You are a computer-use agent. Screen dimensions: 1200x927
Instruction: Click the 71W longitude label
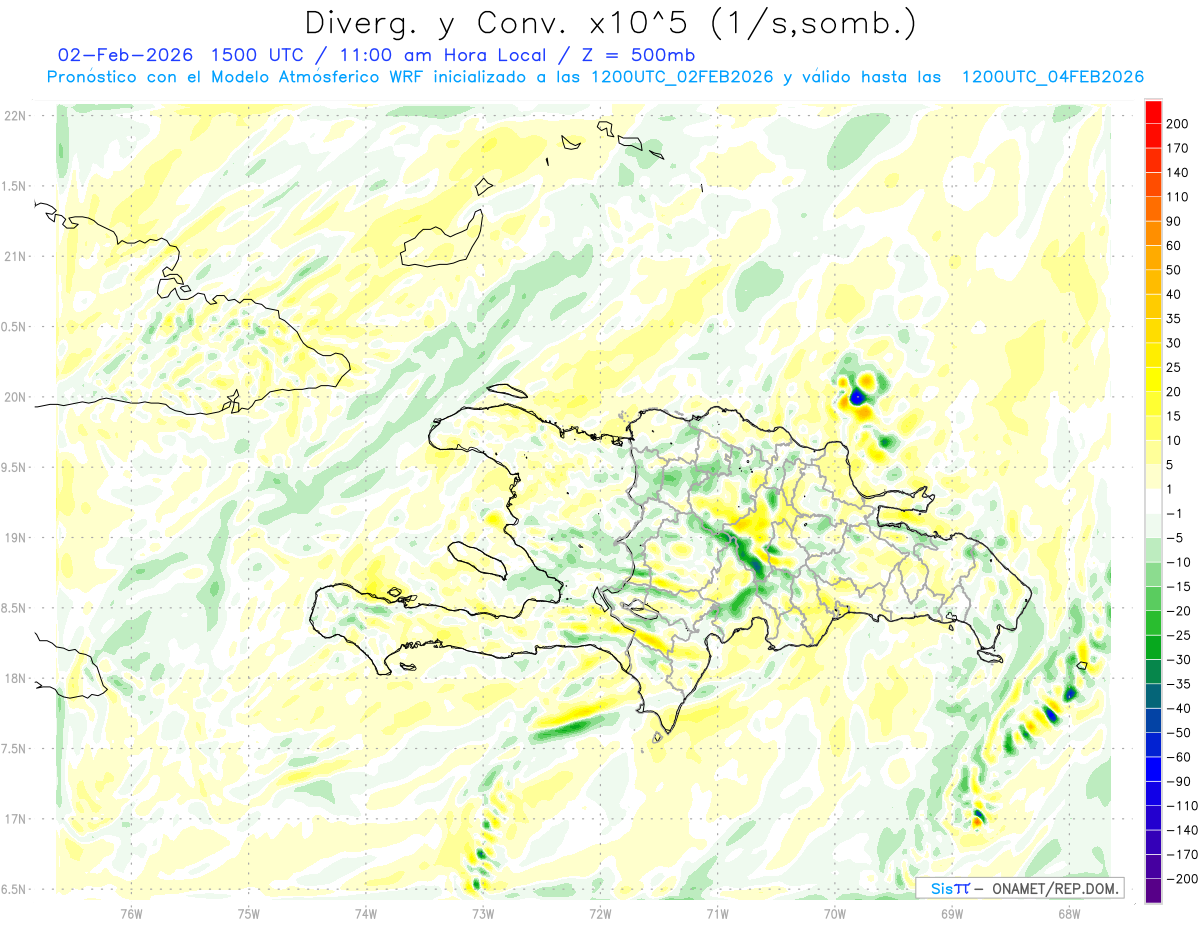[717, 914]
